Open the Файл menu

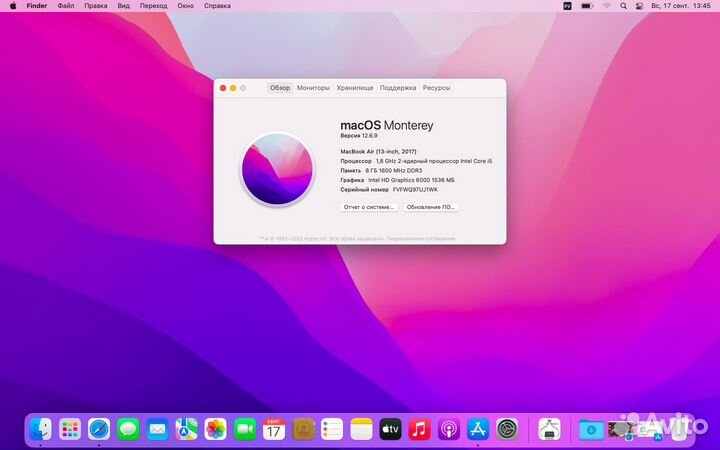point(66,6)
